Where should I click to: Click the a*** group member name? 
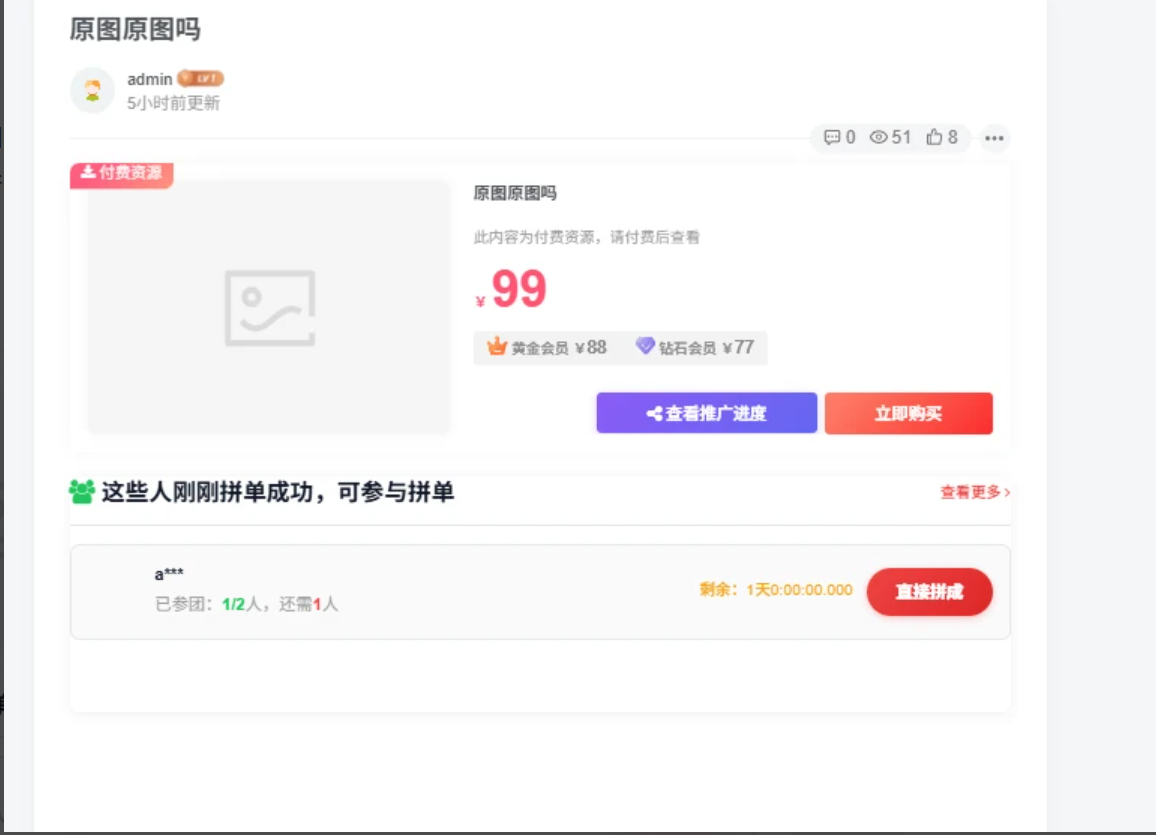tap(169, 574)
